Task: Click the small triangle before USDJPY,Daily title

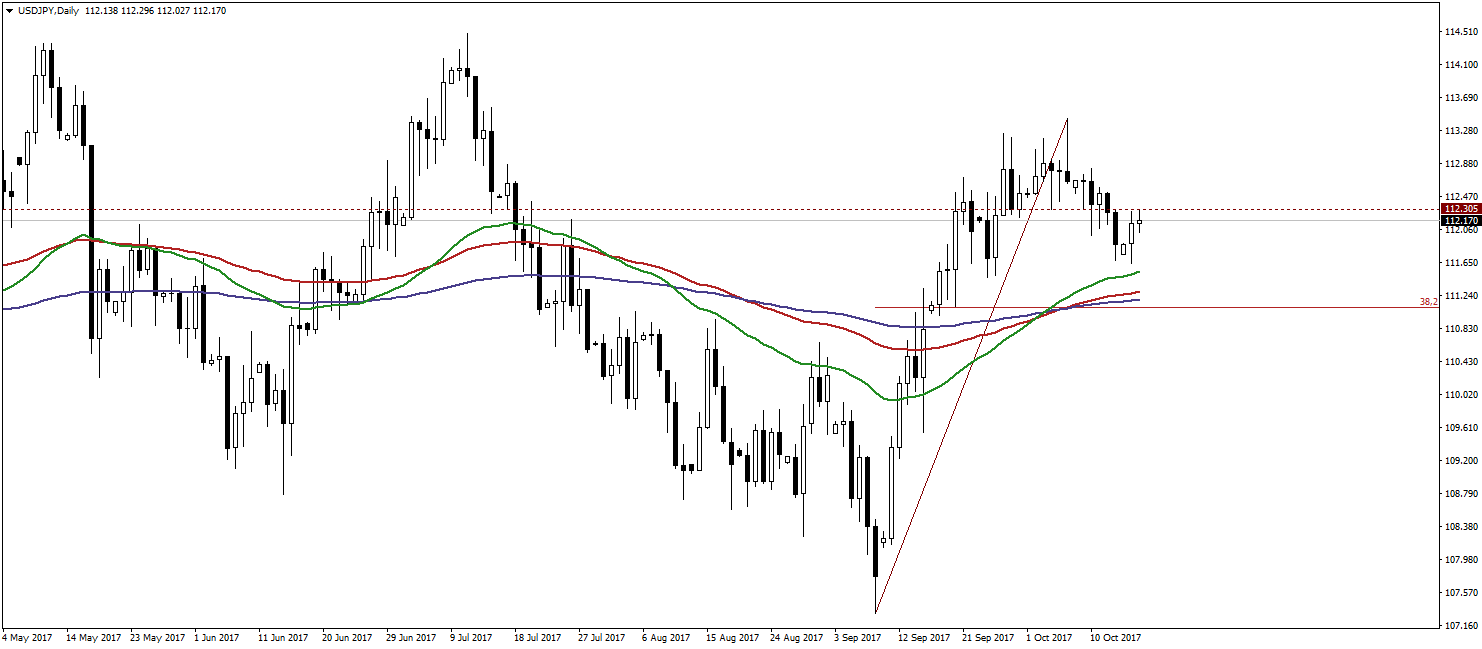Action: [x=8, y=10]
